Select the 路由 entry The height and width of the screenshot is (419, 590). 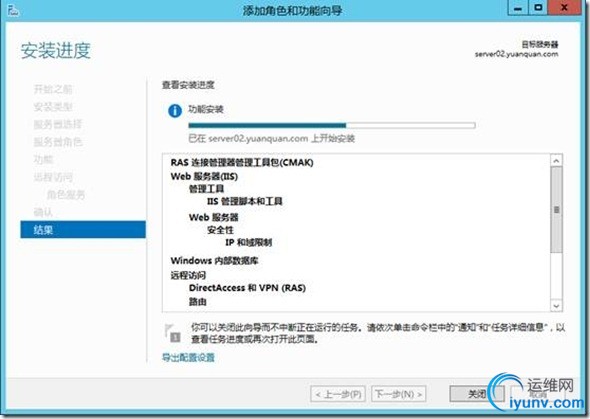click(x=198, y=301)
